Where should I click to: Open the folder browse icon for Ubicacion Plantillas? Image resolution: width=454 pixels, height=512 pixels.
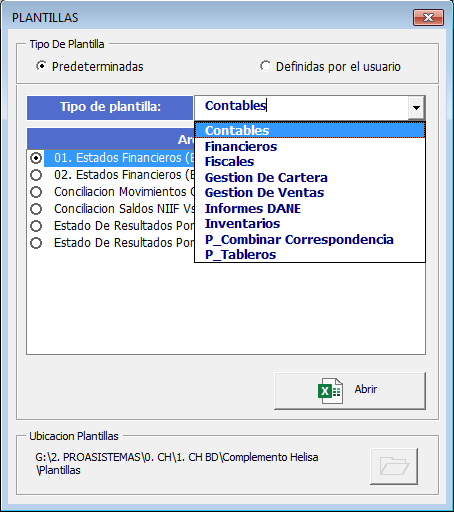click(394, 466)
